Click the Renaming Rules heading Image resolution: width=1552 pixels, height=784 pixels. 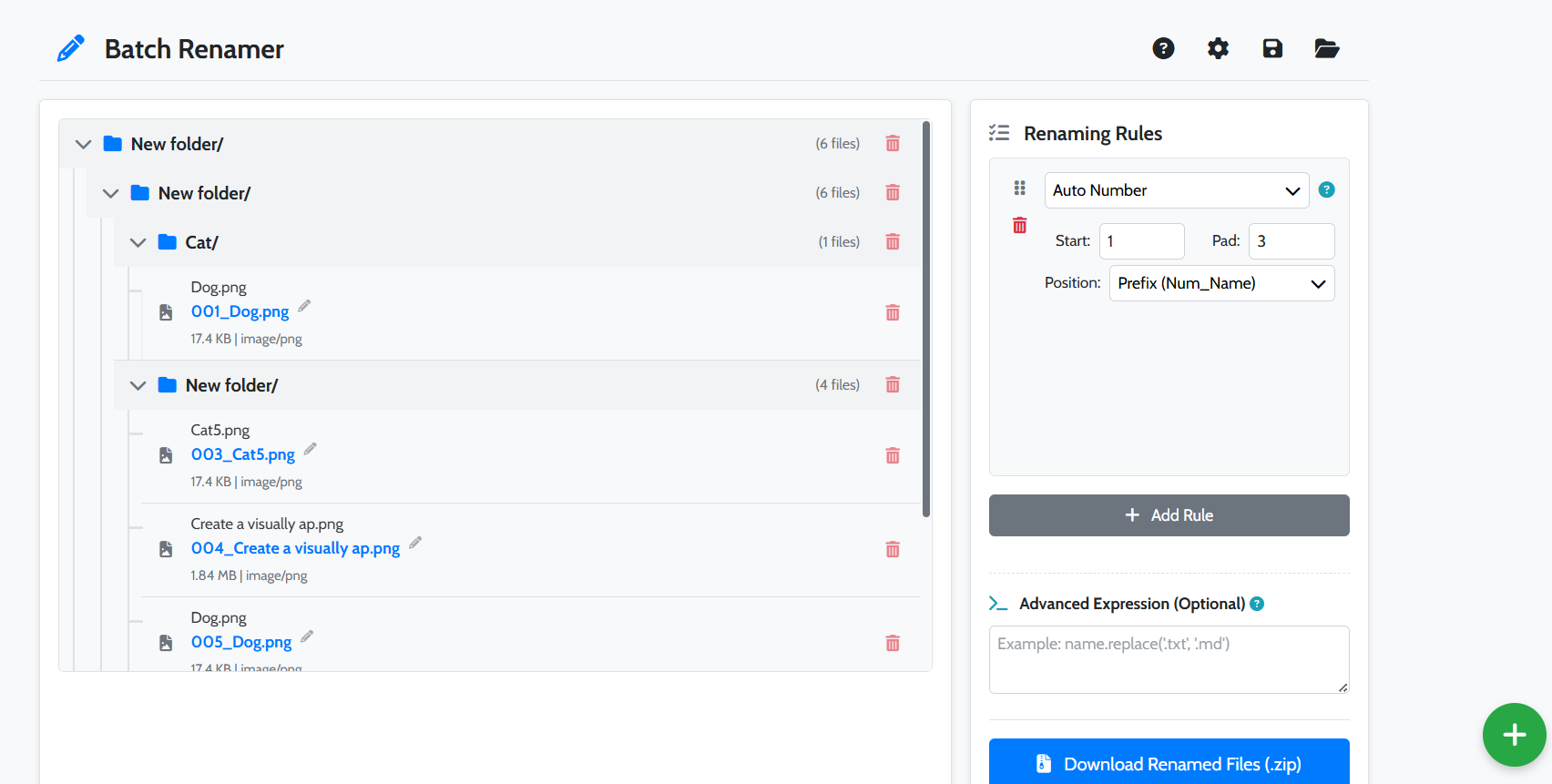click(1093, 134)
